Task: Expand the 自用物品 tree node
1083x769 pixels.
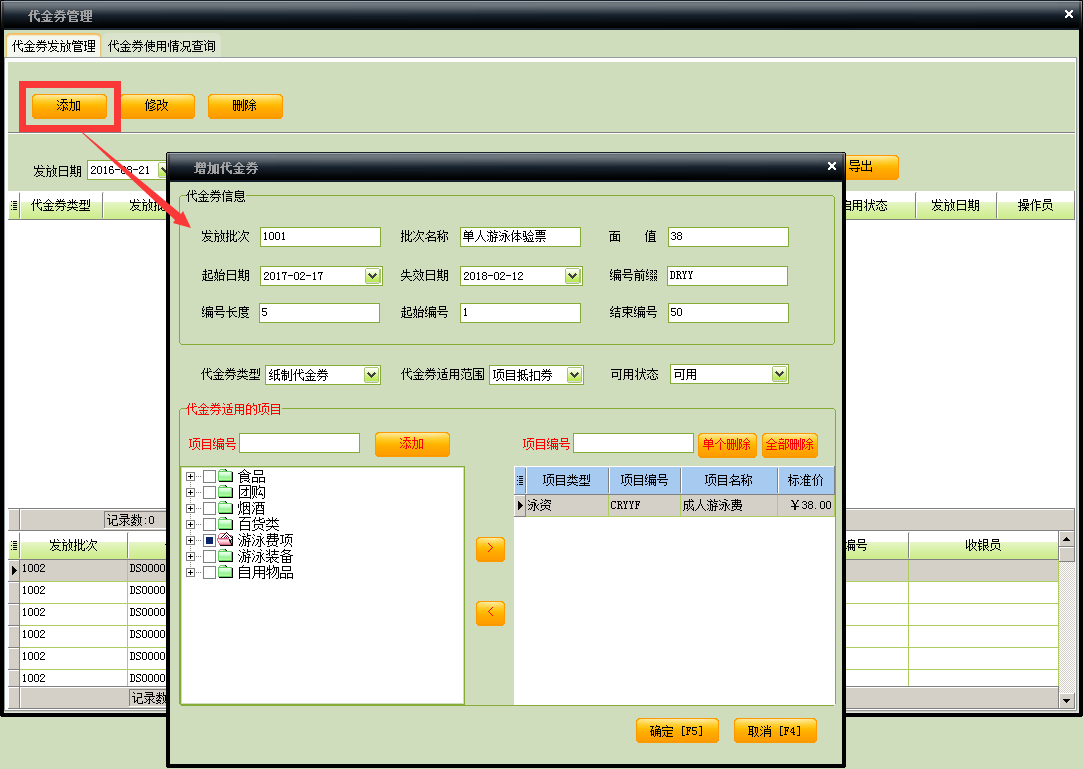Action: (x=191, y=573)
